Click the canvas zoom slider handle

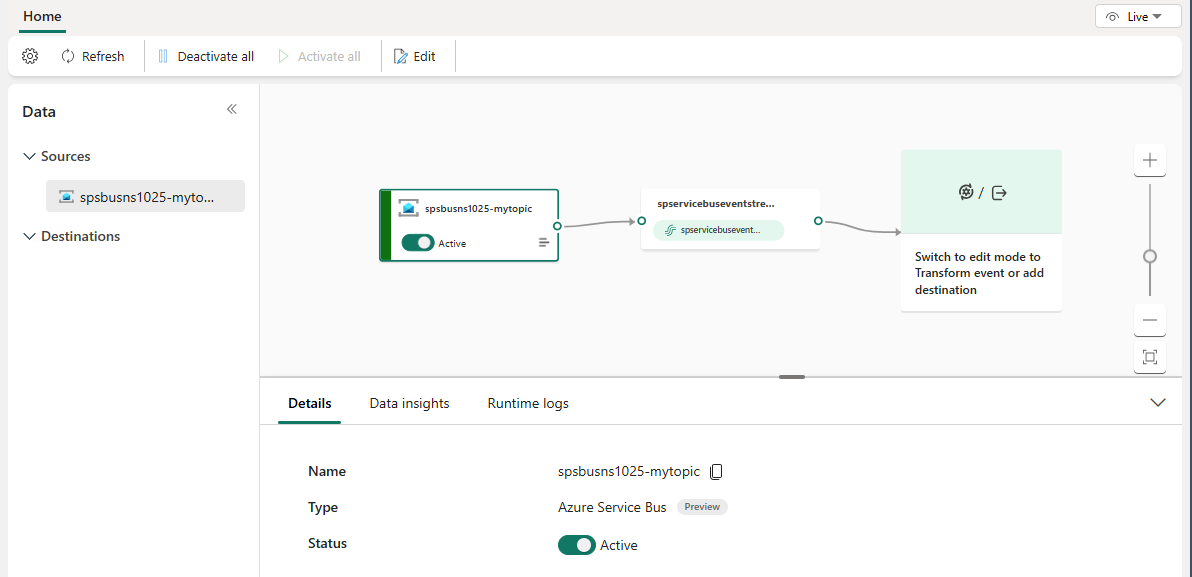pos(1150,256)
